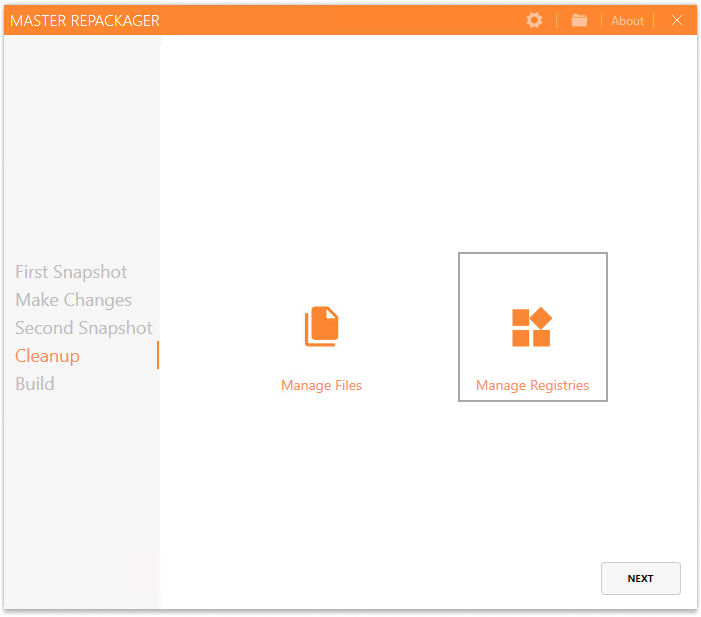The image size is (701, 617).
Task: Click the MASTER REPACKAGER title text
Action: (x=84, y=21)
